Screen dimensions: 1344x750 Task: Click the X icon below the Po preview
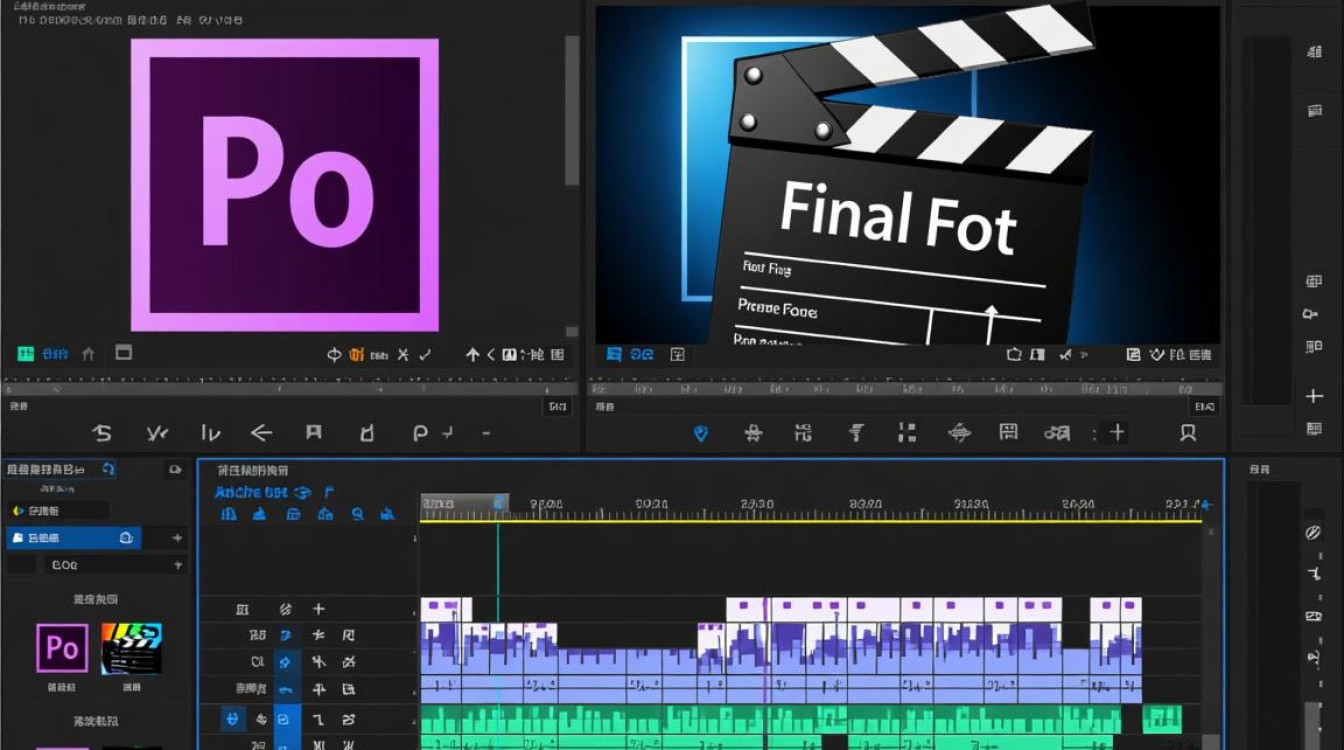pyautogui.click(x=403, y=354)
